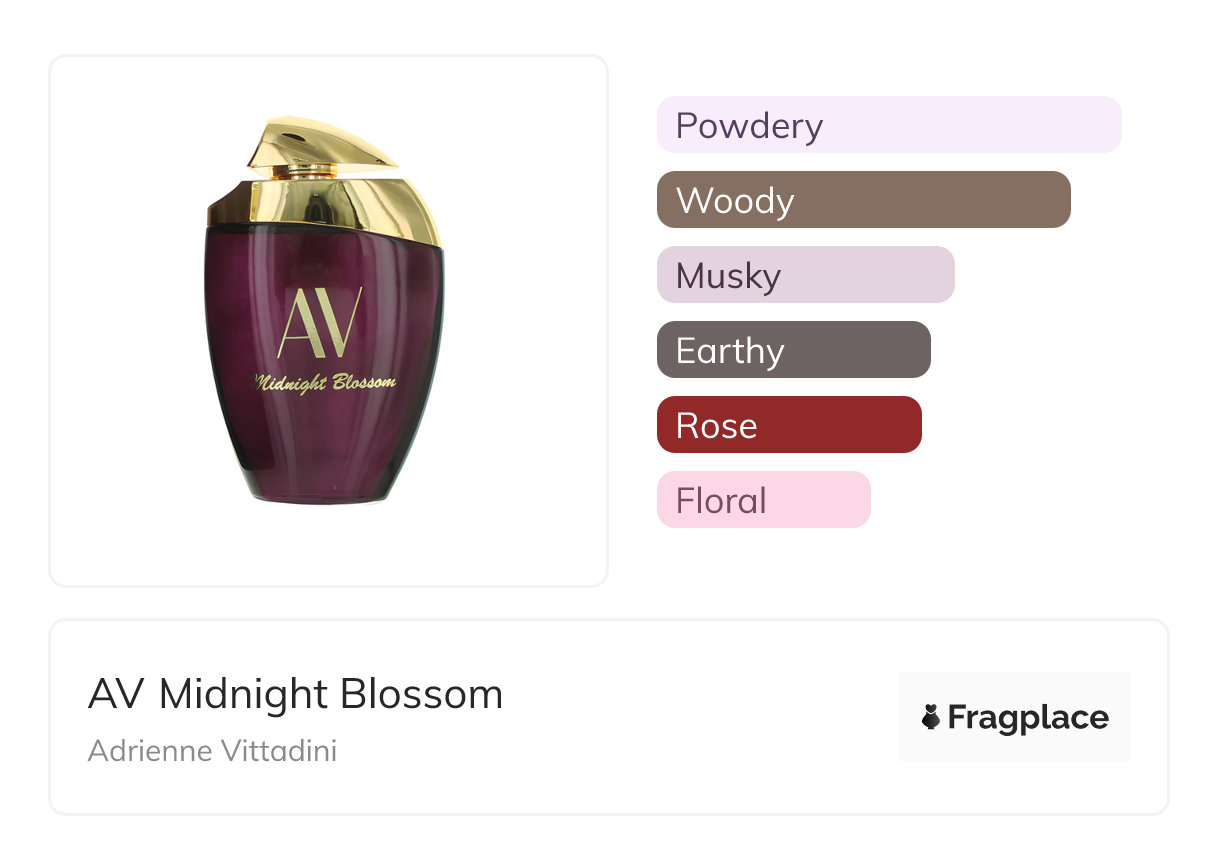The width and height of the screenshot is (1218, 864).
Task: Open the Adrienne Vittadini brand link
Action: coord(212,750)
